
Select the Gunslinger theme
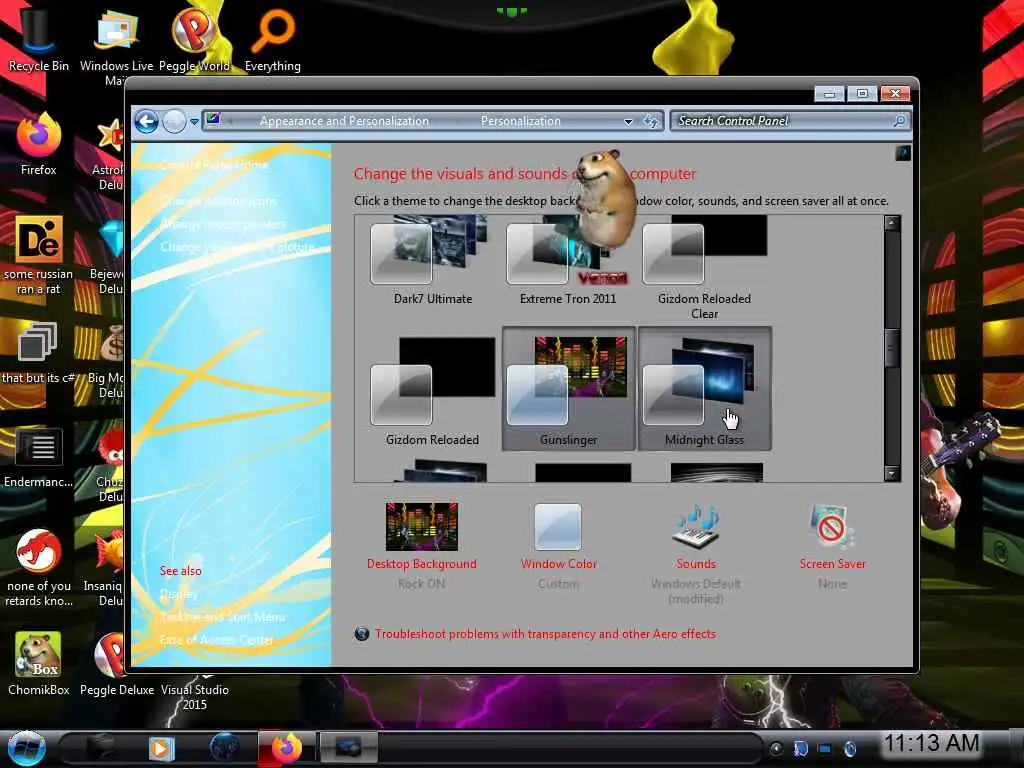coord(568,389)
